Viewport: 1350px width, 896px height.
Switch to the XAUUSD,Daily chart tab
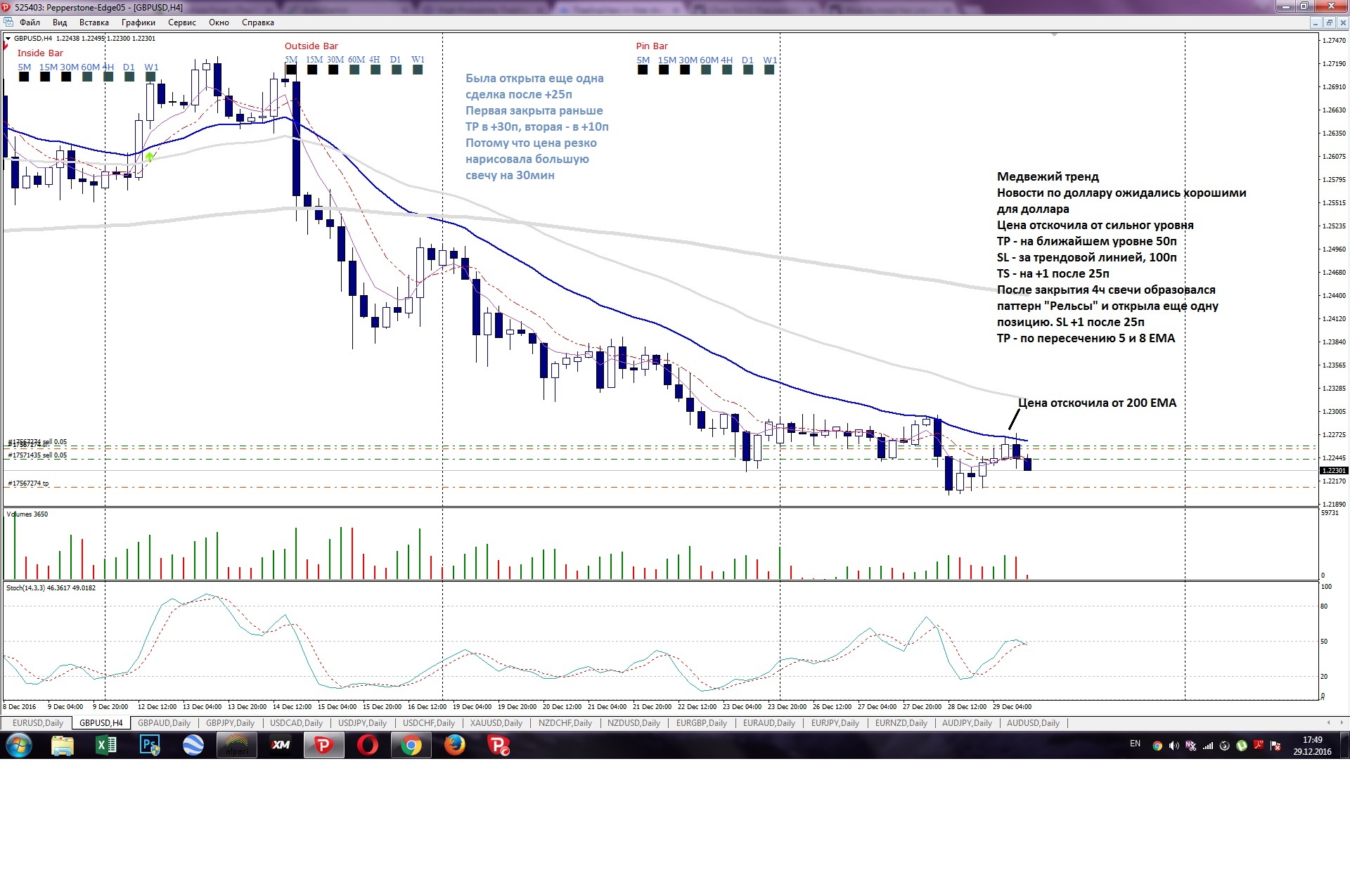496,723
